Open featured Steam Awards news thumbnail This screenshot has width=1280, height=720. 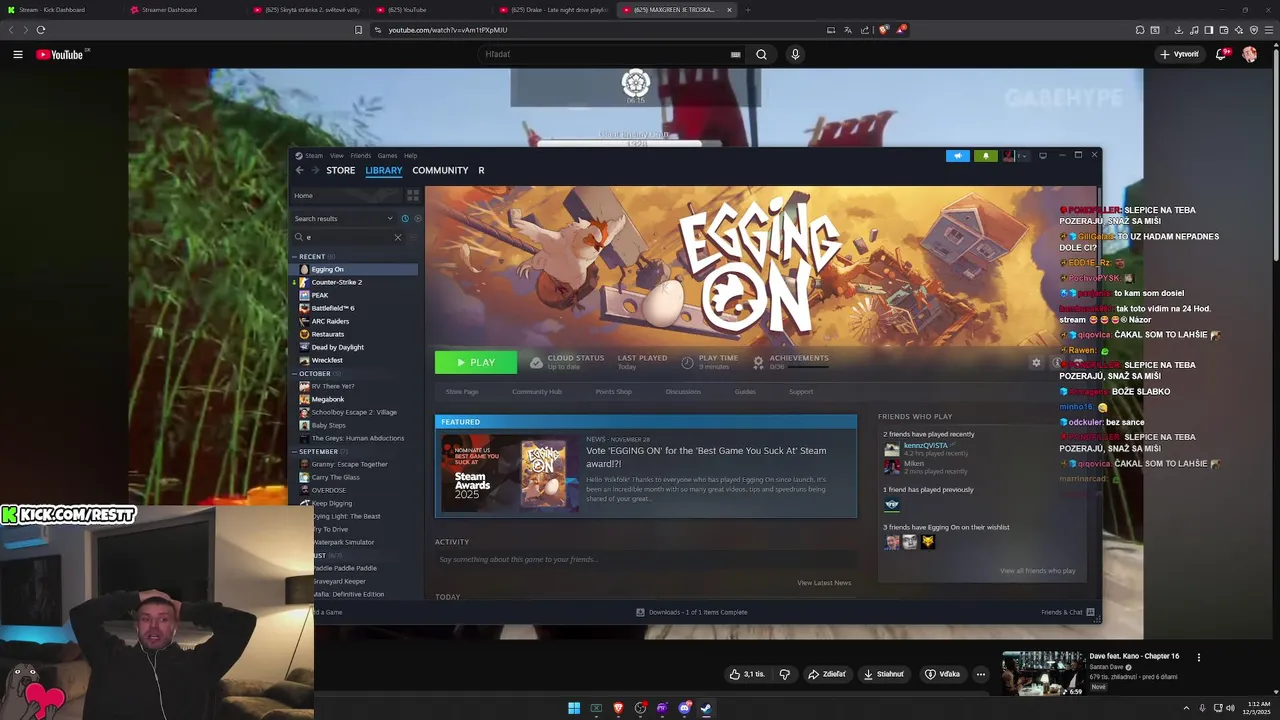click(x=510, y=474)
